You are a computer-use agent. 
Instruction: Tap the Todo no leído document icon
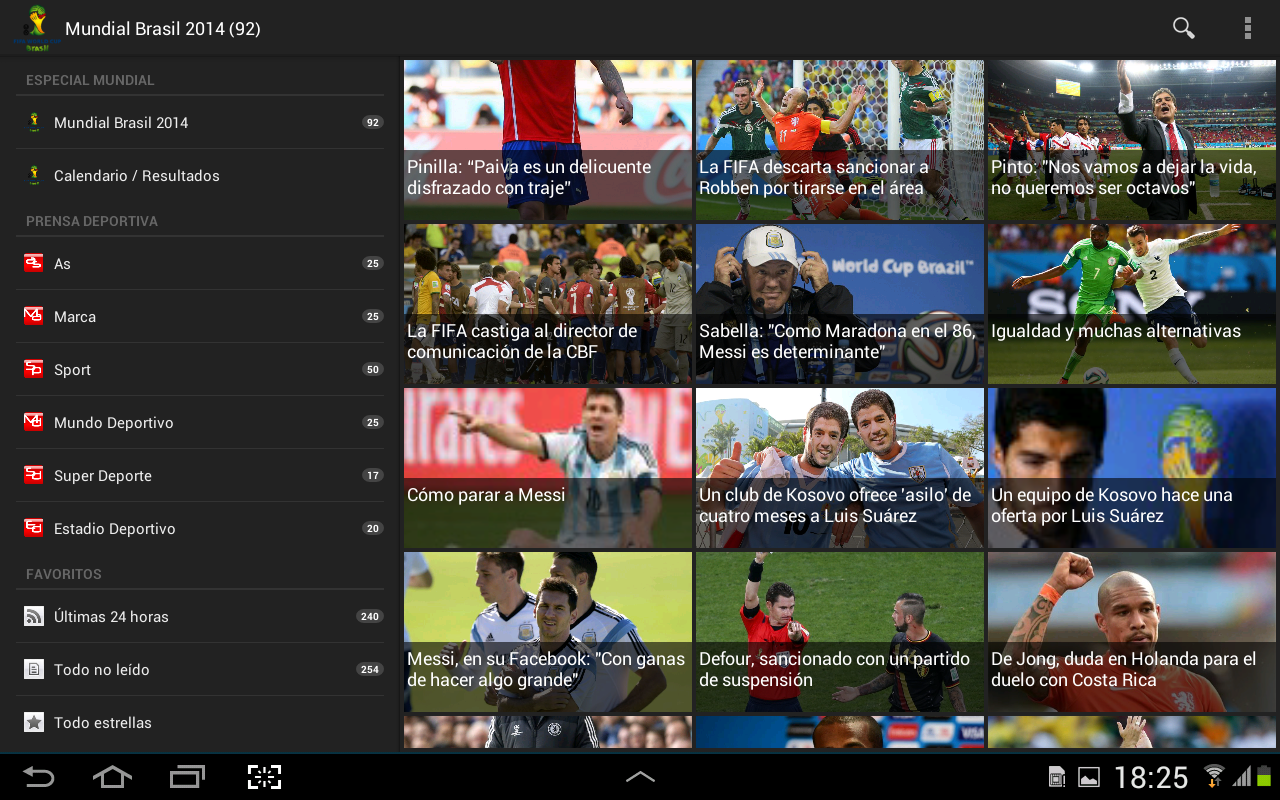(34, 669)
